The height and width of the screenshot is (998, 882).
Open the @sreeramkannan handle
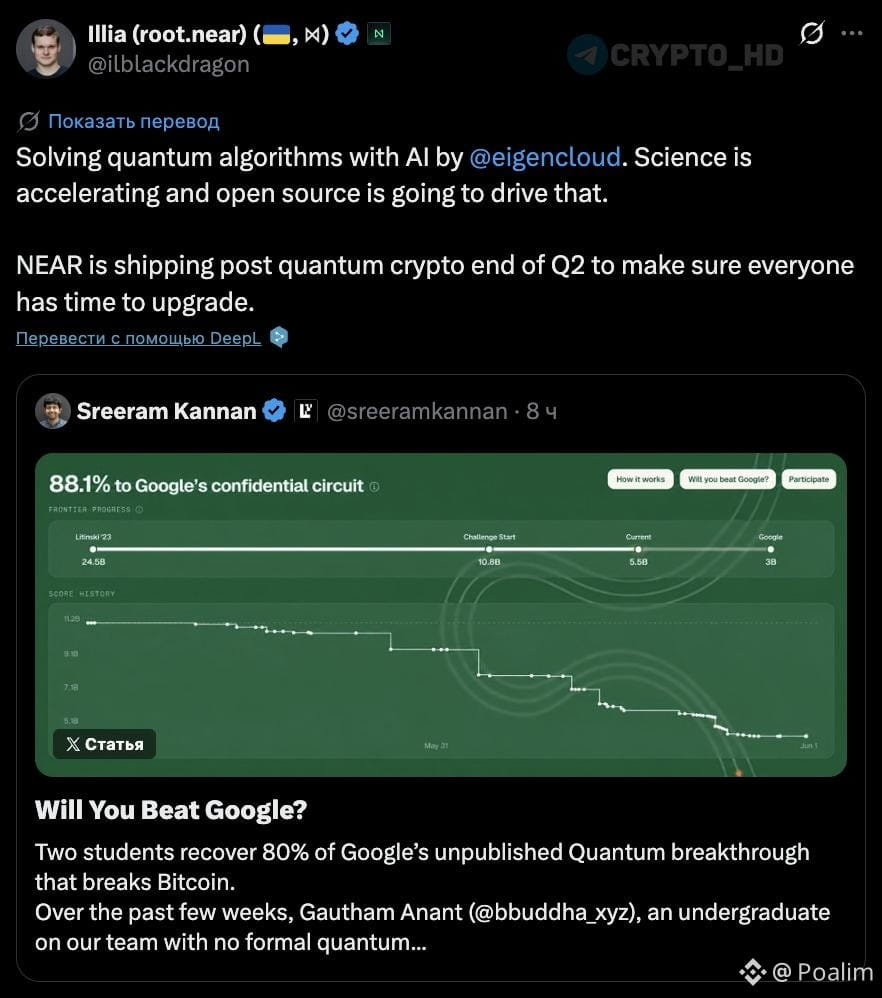coord(417,411)
